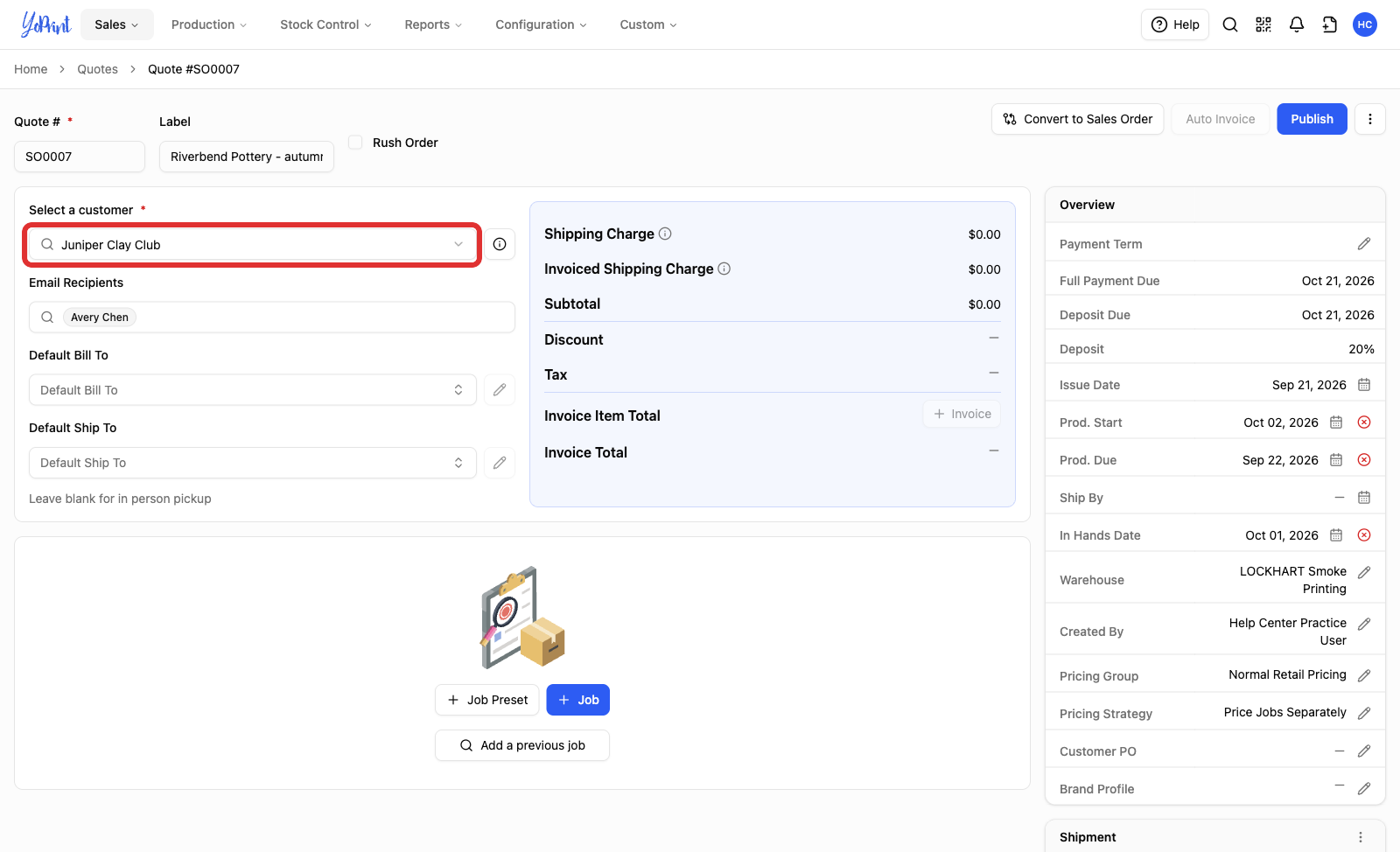This screenshot has height=852, width=1400.
Task: Expand the Juniper Clay Club customer dropdown
Action: click(x=253, y=244)
